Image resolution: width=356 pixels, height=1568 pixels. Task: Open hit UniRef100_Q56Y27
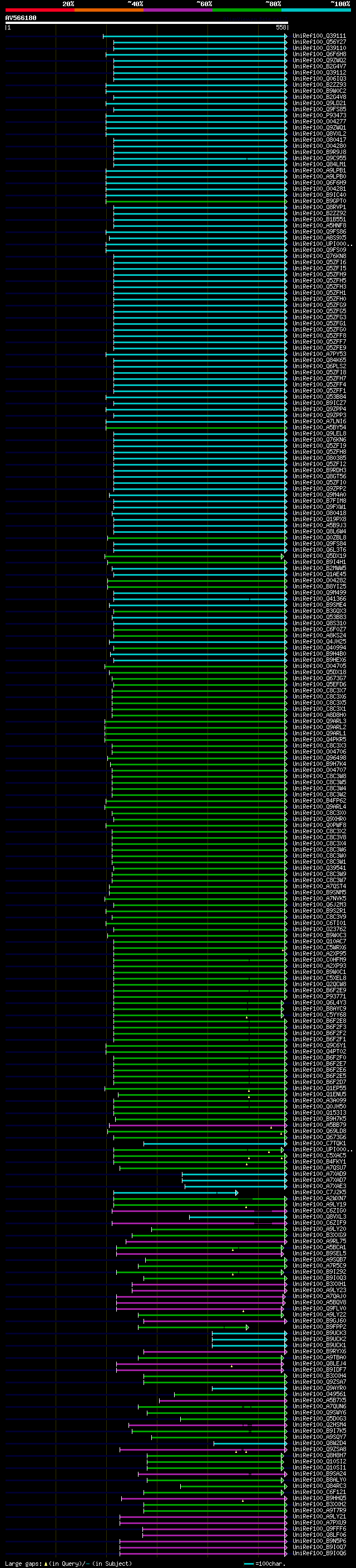(x=319, y=42)
